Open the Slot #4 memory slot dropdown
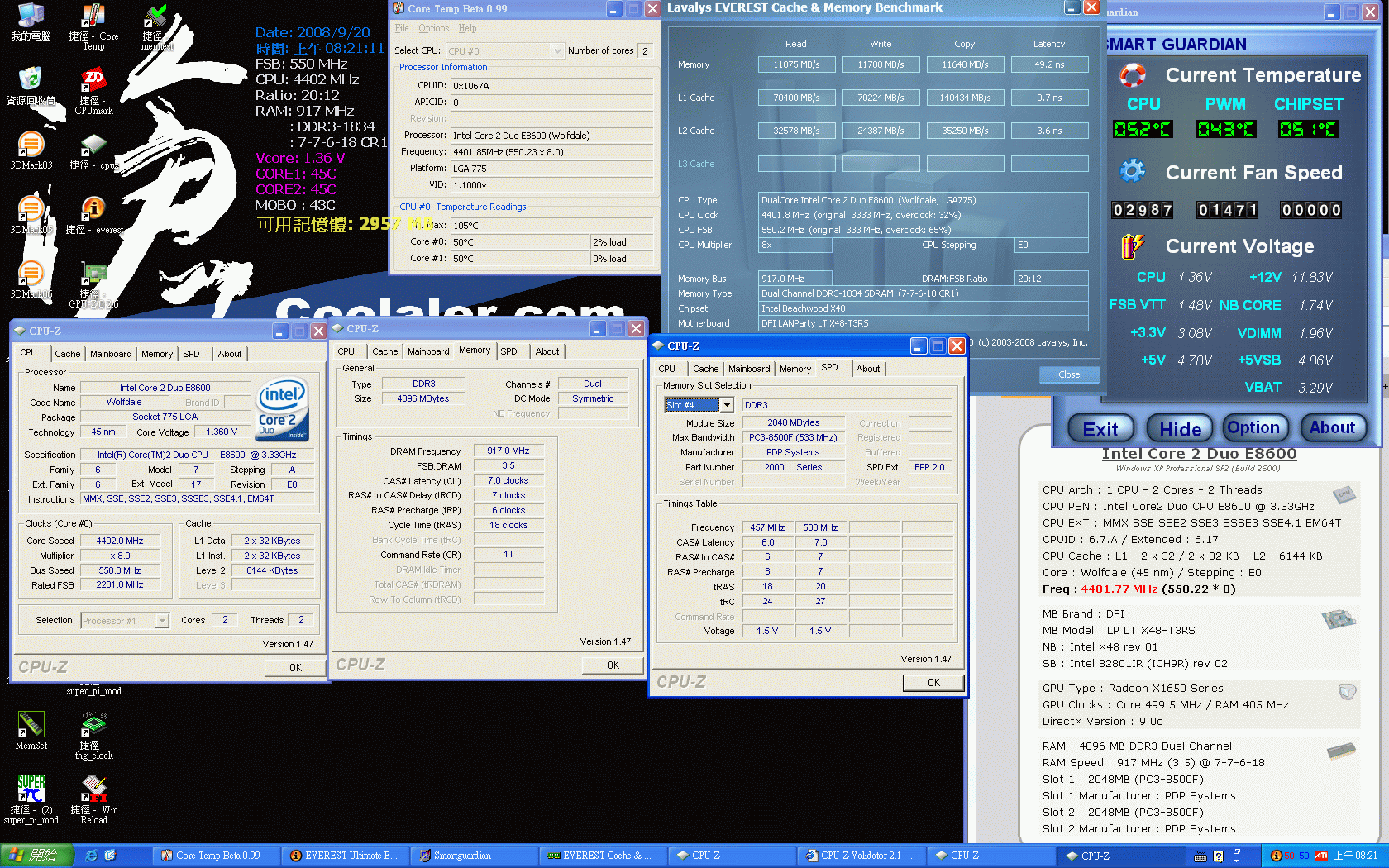 699,405
